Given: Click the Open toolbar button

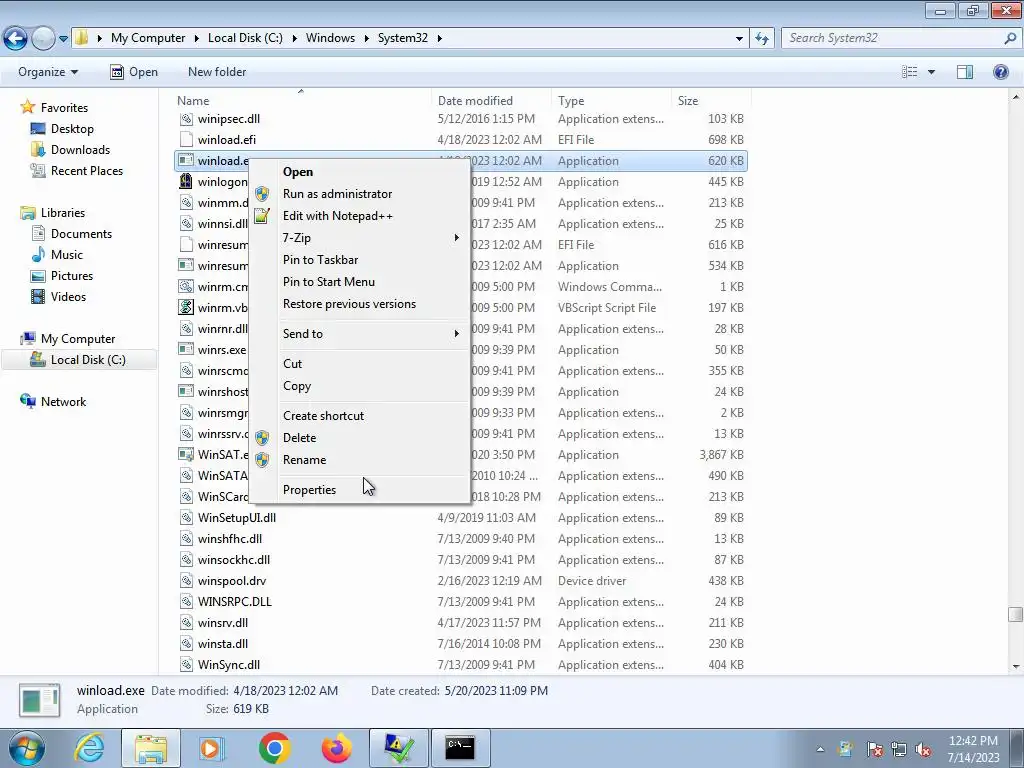Looking at the screenshot, I should click(134, 72).
